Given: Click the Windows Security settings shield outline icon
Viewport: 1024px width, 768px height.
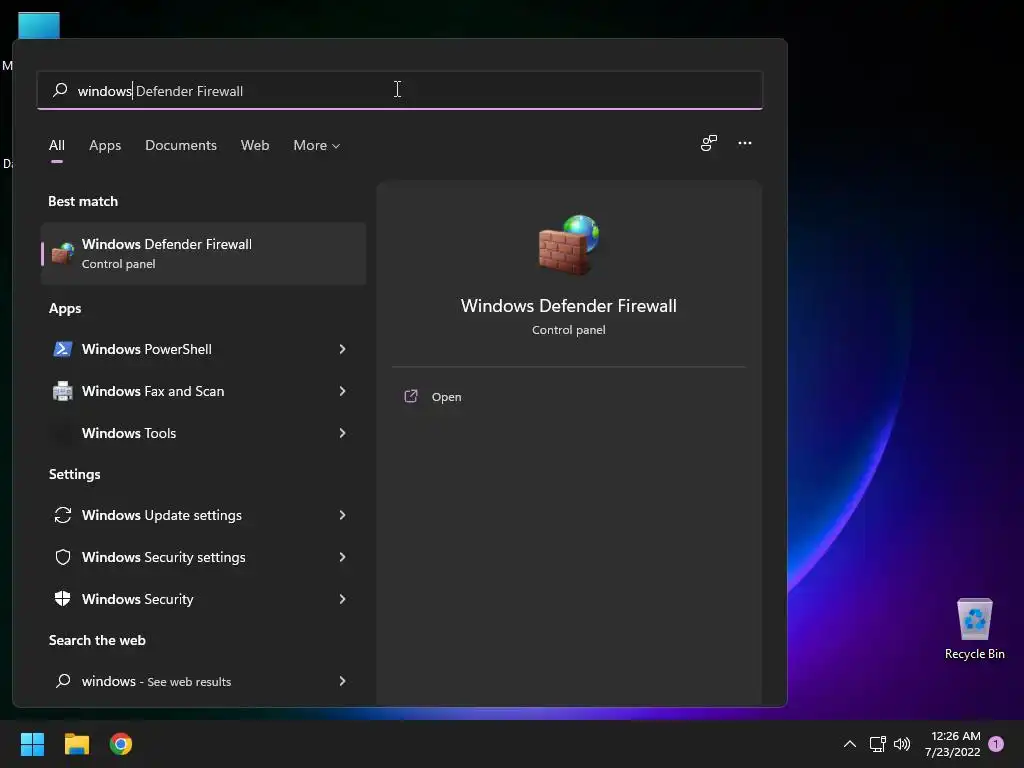Looking at the screenshot, I should (63, 556).
